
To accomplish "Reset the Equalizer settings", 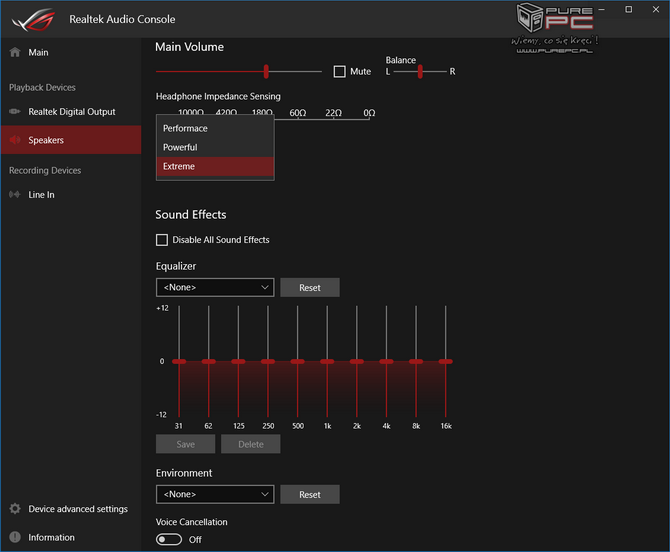I will (x=310, y=288).
